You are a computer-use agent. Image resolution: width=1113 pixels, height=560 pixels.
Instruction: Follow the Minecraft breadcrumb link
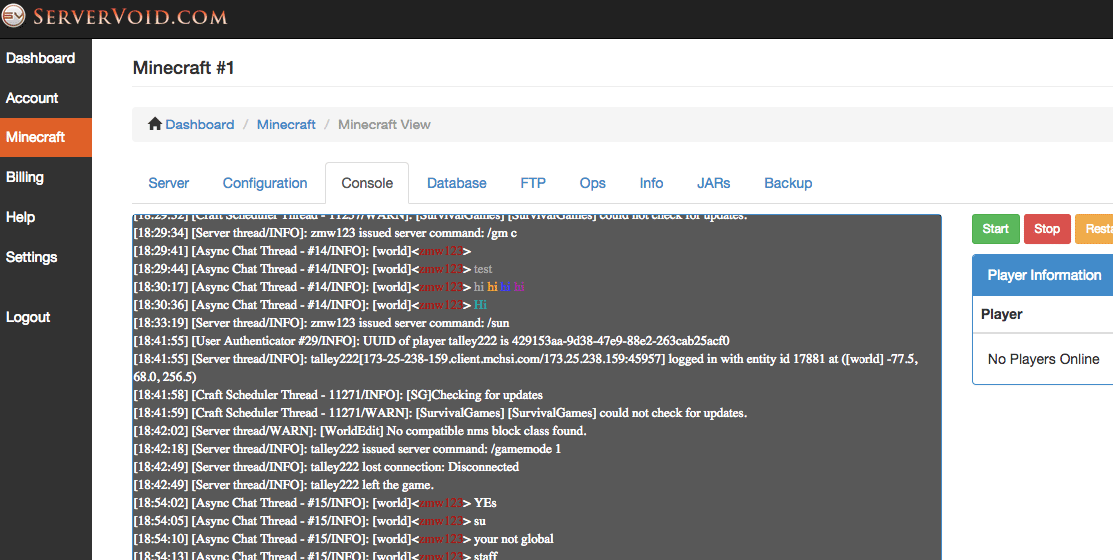pos(286,125)
